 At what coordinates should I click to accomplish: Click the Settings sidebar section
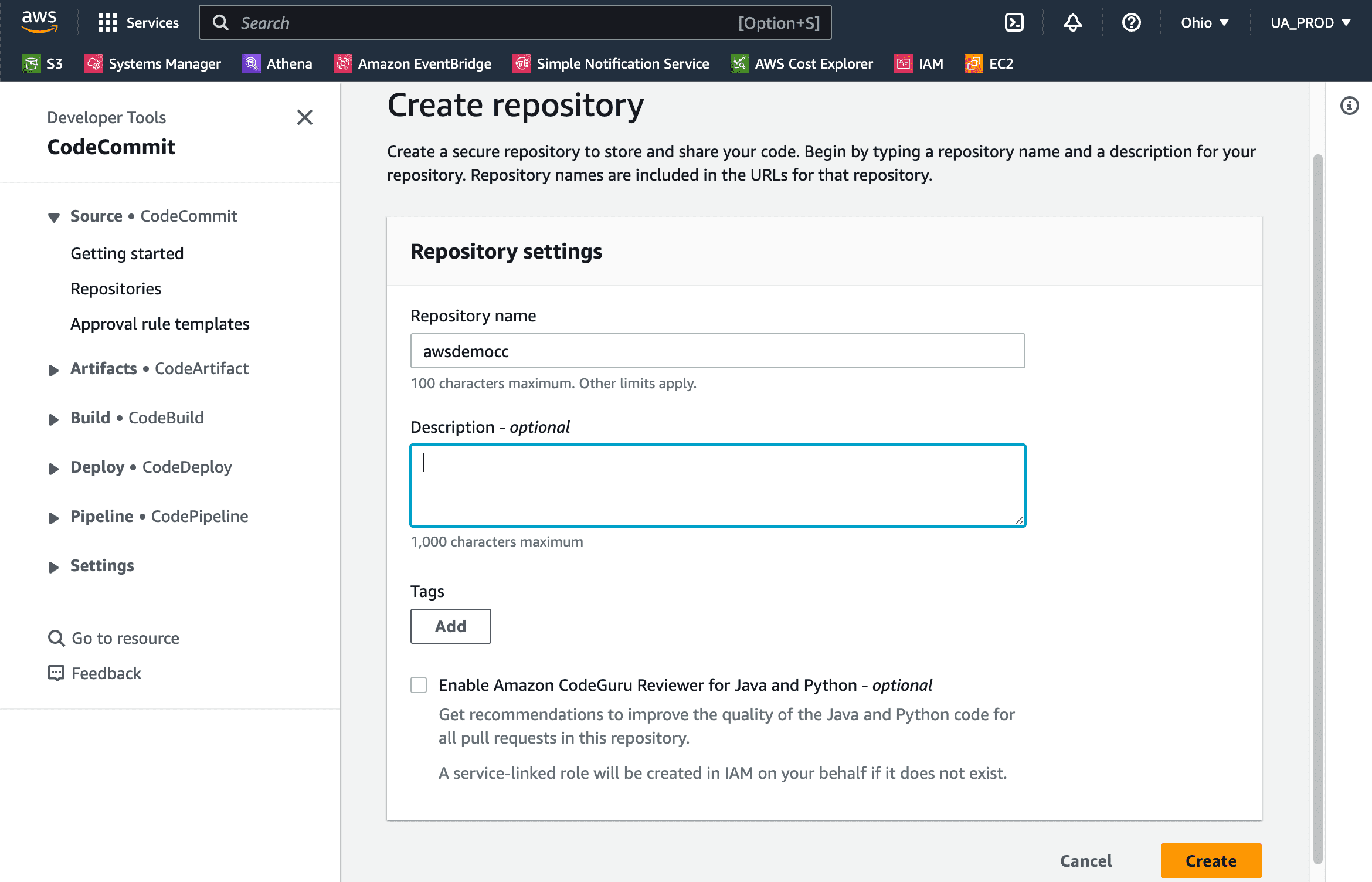[x=101, y=565]
